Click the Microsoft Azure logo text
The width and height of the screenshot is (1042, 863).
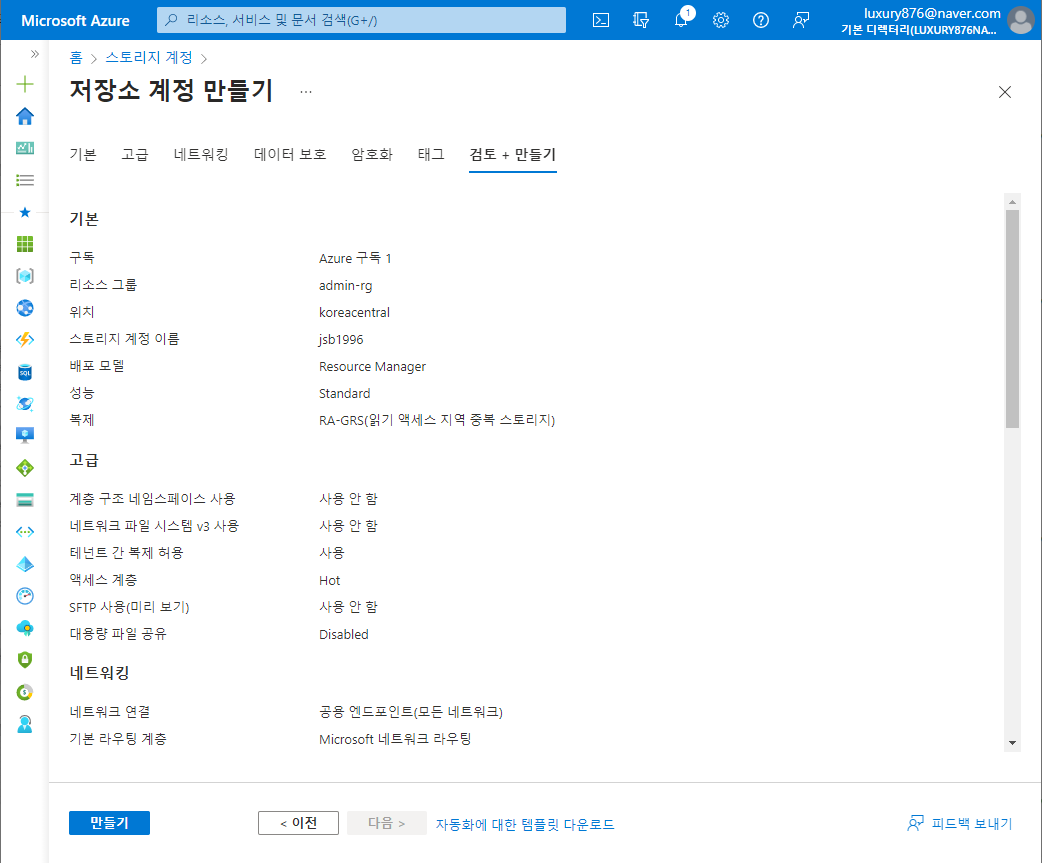[75, 21]
